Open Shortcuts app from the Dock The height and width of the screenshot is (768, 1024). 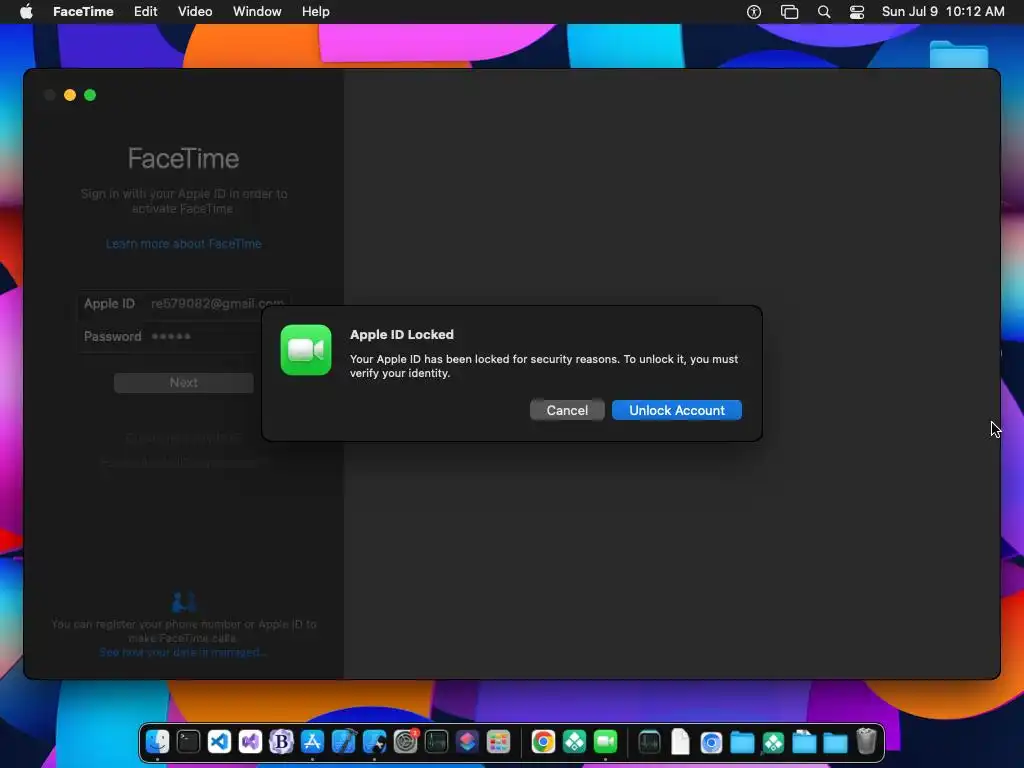[468, 742]
